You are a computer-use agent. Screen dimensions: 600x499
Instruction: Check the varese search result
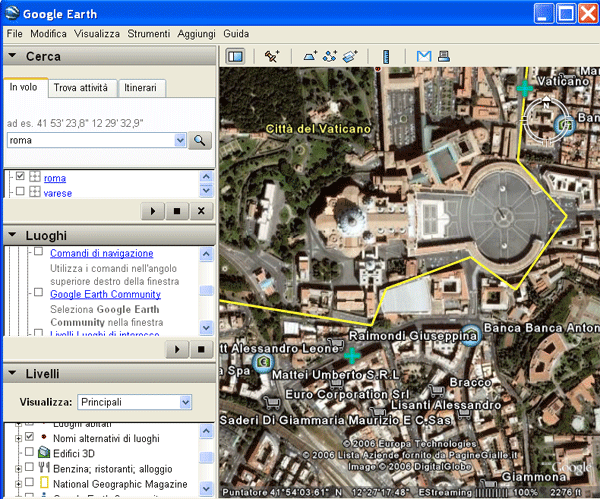pos(20,191)
